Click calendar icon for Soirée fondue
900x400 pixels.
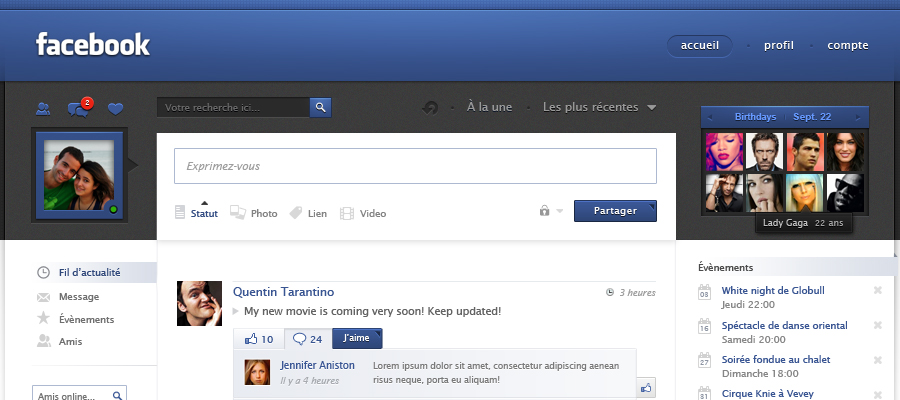coord(704,360)
